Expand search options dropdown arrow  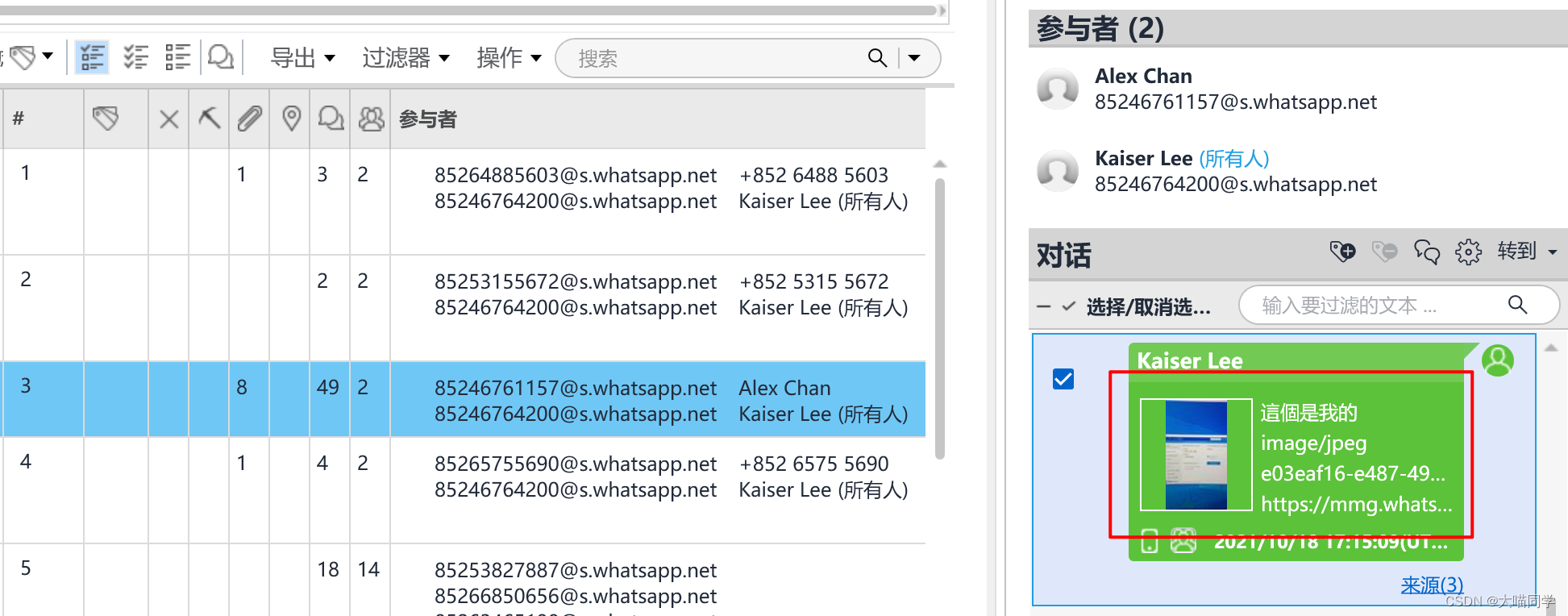(x=914, y=58)
